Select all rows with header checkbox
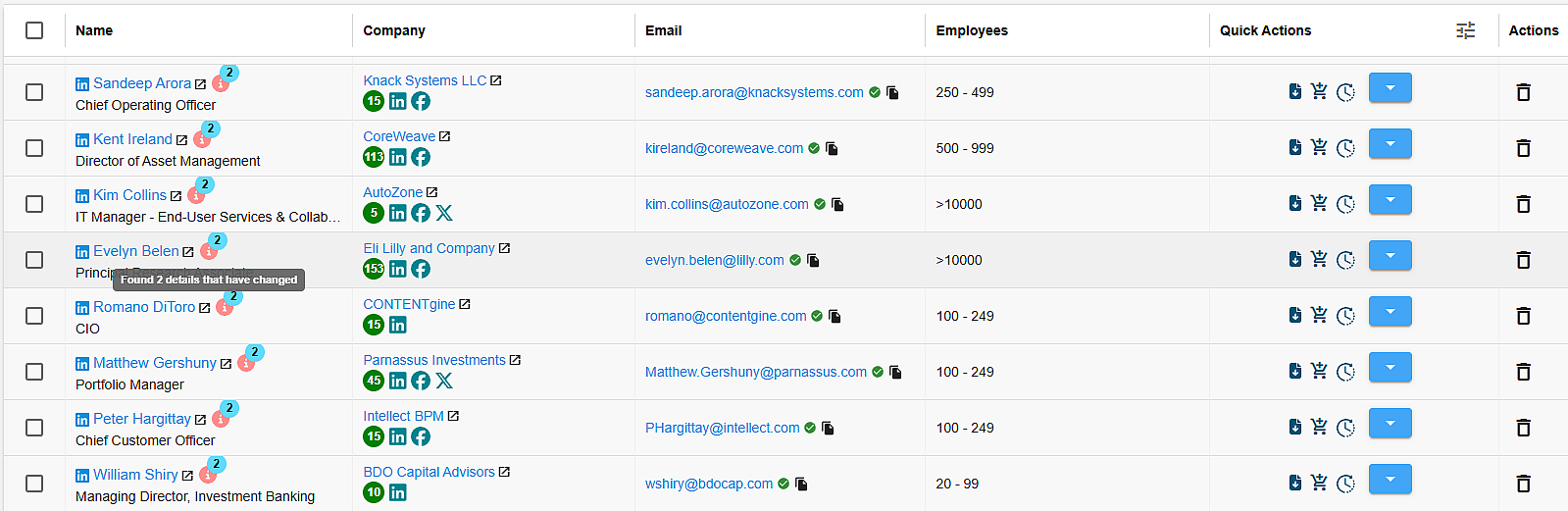The width and height of the screenshot is (1568, 511). coord(34,30)
